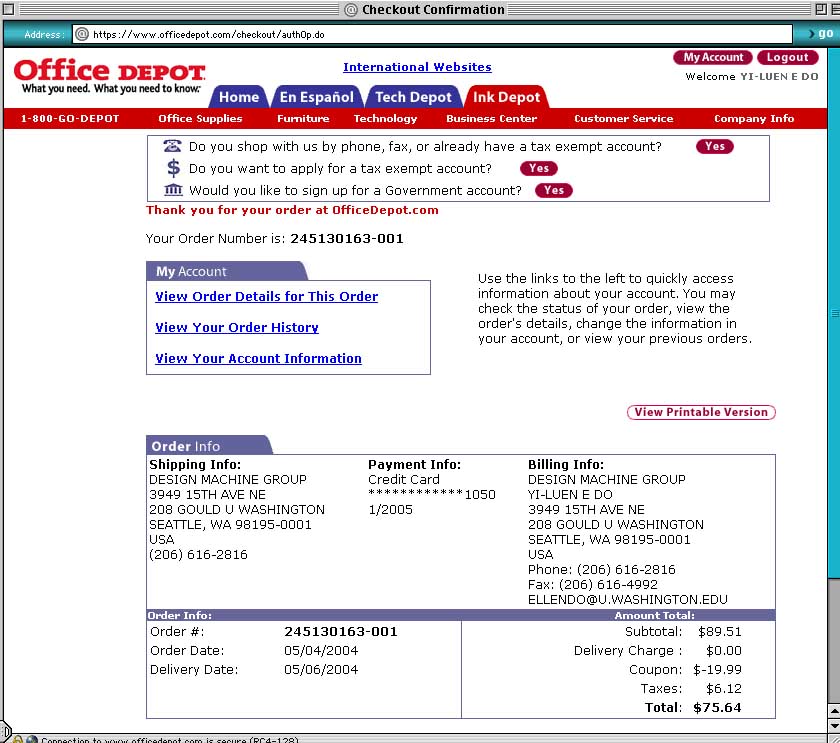Open the Furniture menu

[303, 118]
